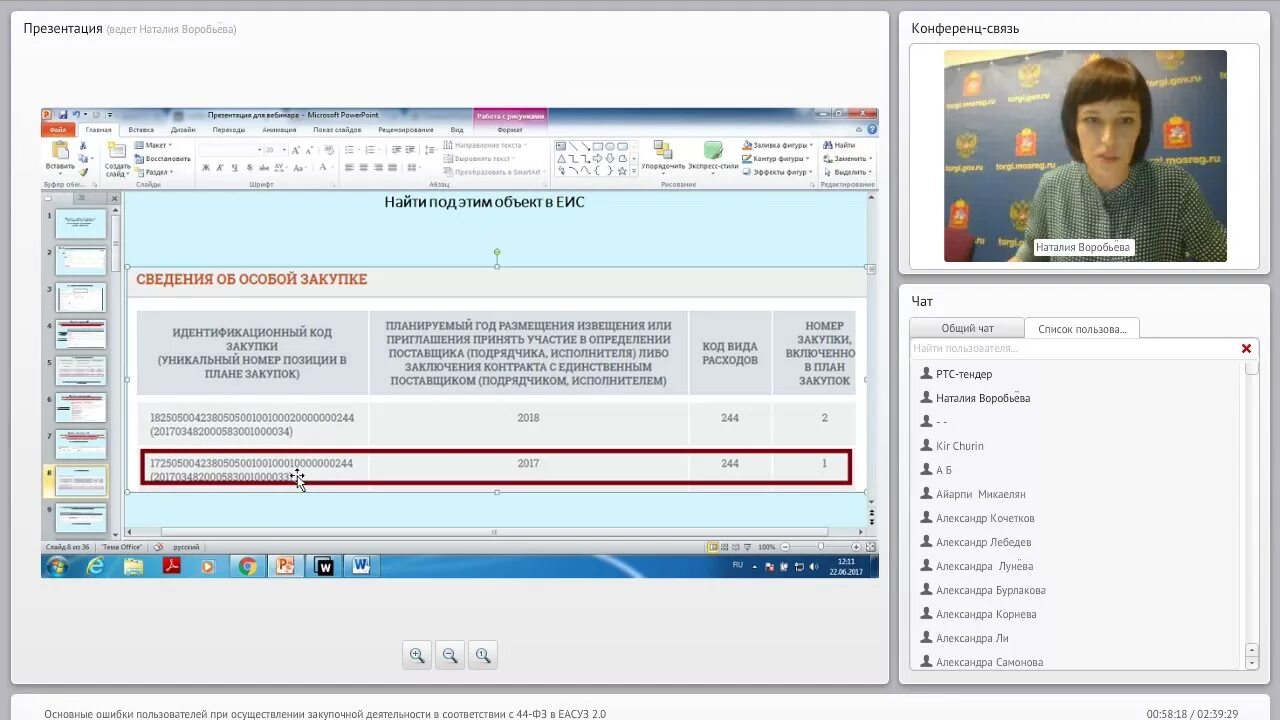This screenshot has height=720, width=1280.
Task: Click the Paste (Вставить) icon in ribbon
Action: [60, 150]
